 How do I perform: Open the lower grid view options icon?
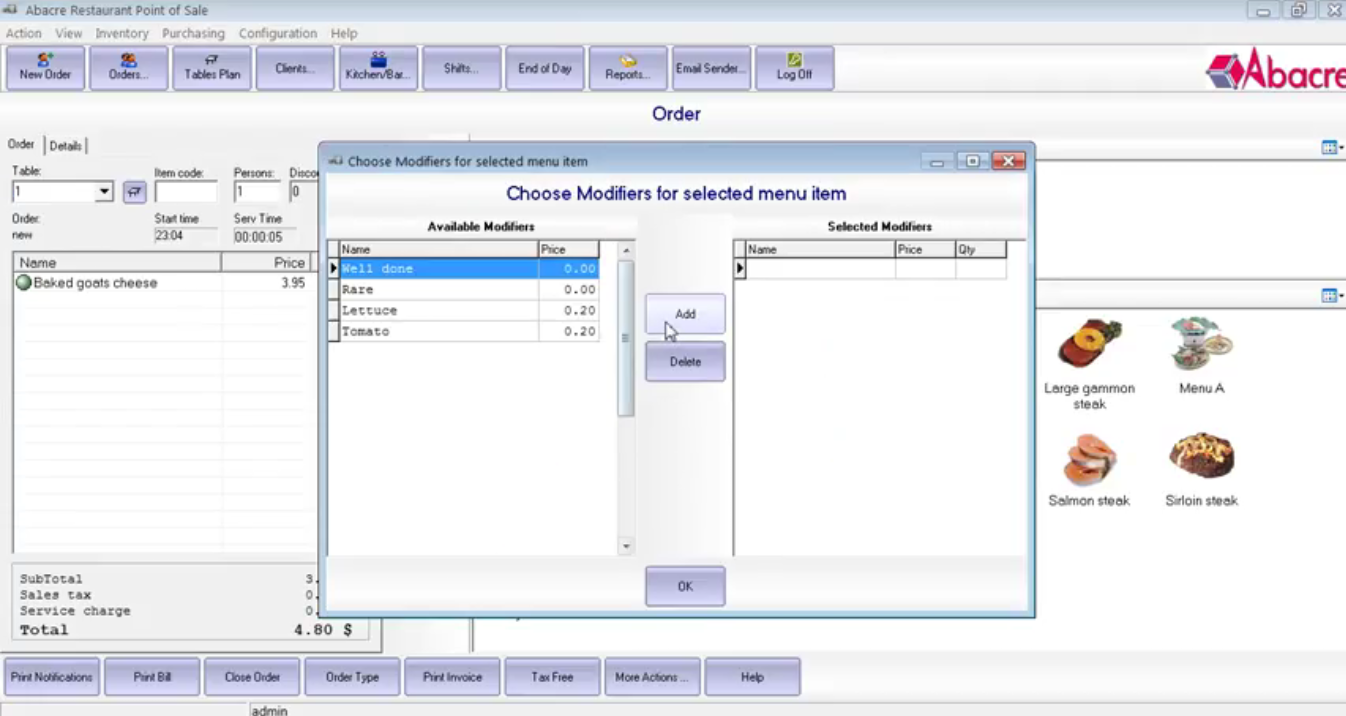pos(1331,296)
